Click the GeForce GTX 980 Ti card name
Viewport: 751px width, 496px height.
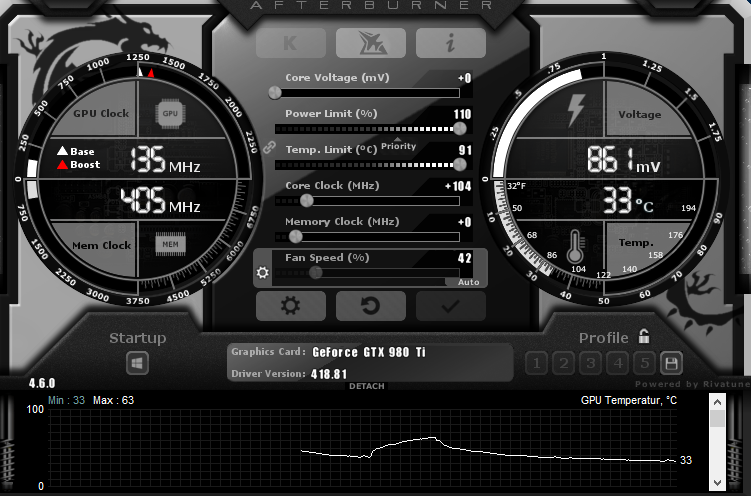(x=369, y=352)
